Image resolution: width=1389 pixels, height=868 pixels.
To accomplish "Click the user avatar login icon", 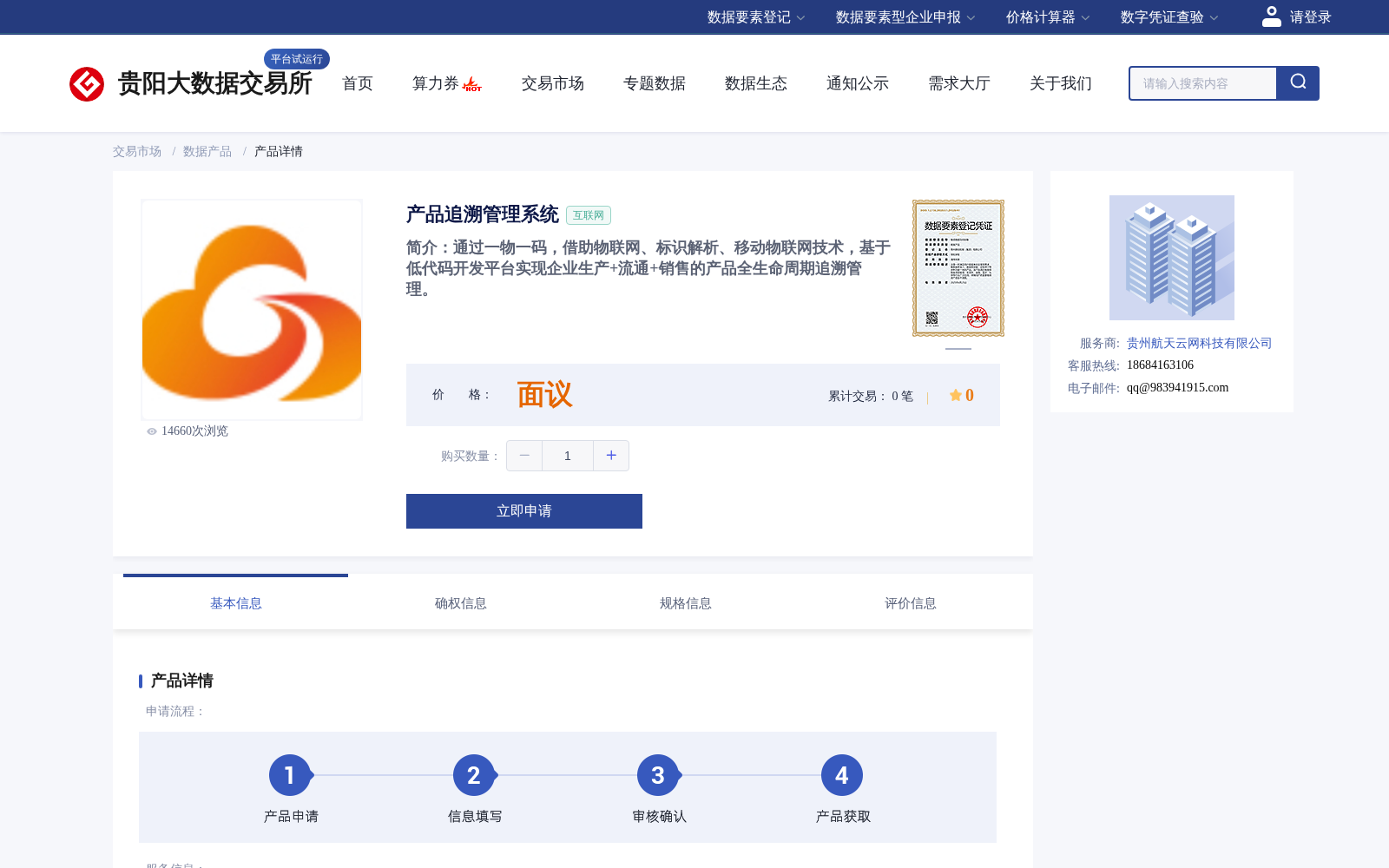I will 1272,16.
